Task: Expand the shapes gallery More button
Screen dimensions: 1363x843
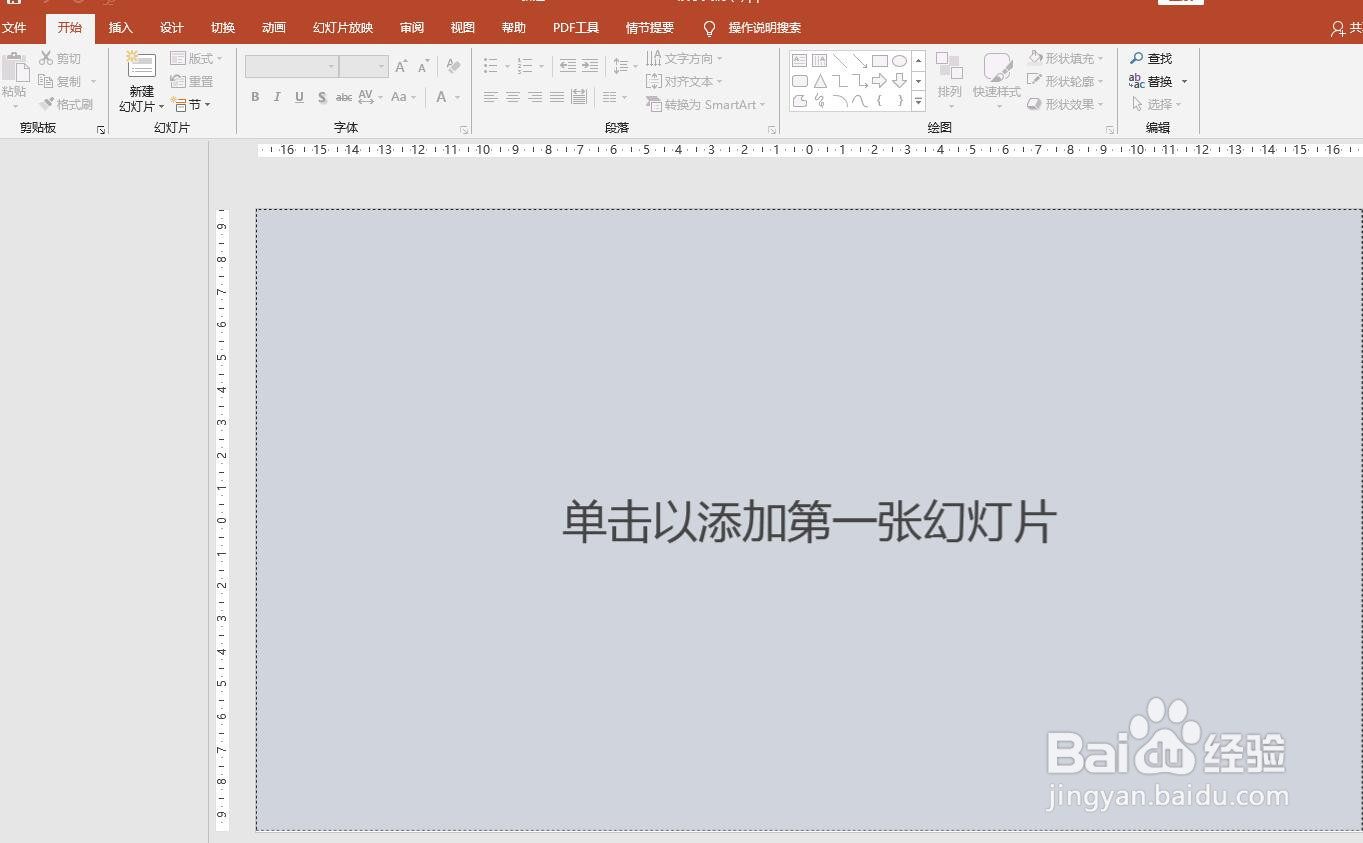Action: pyautogui.click(x=918, y=101)
